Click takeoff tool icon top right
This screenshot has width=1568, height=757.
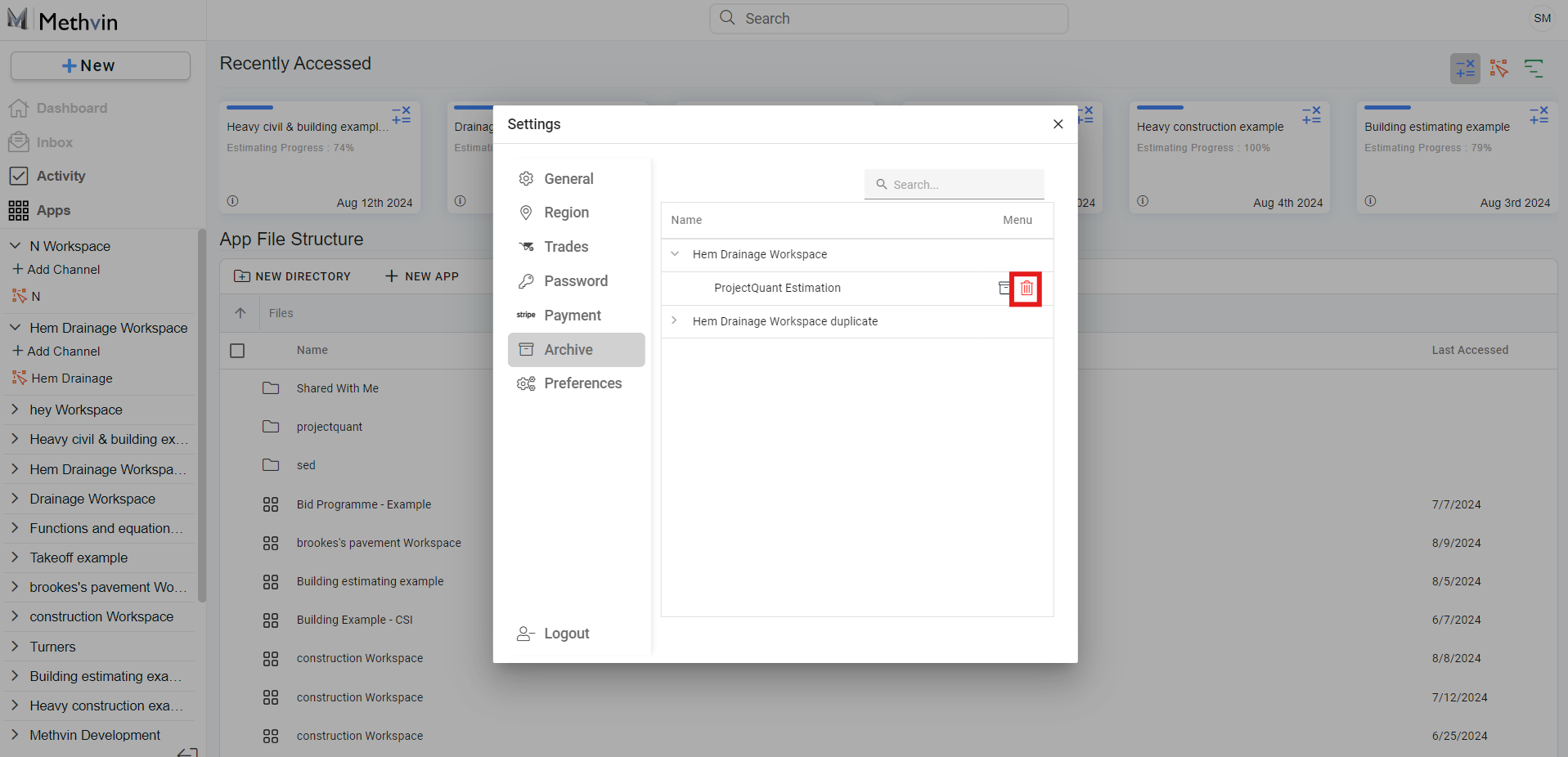(x=1498, y=69)
